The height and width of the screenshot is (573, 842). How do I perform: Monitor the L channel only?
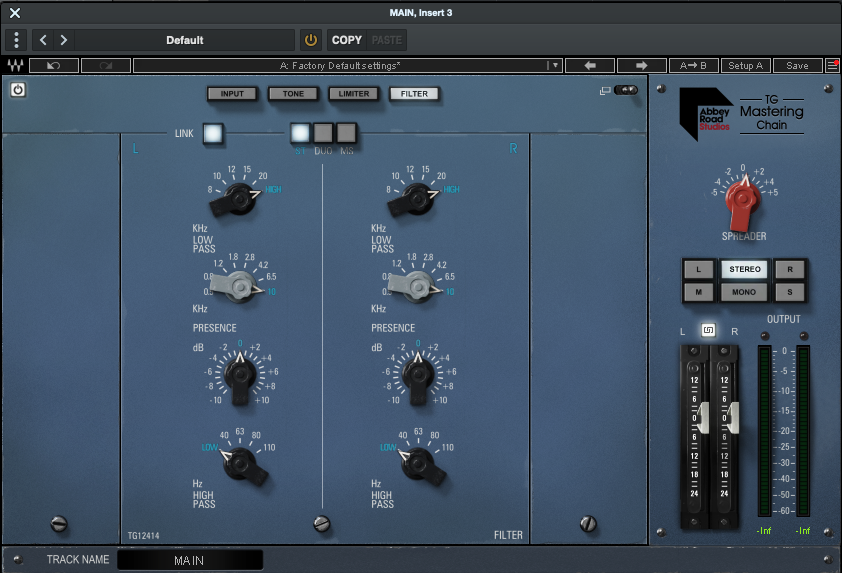(698, 270)
